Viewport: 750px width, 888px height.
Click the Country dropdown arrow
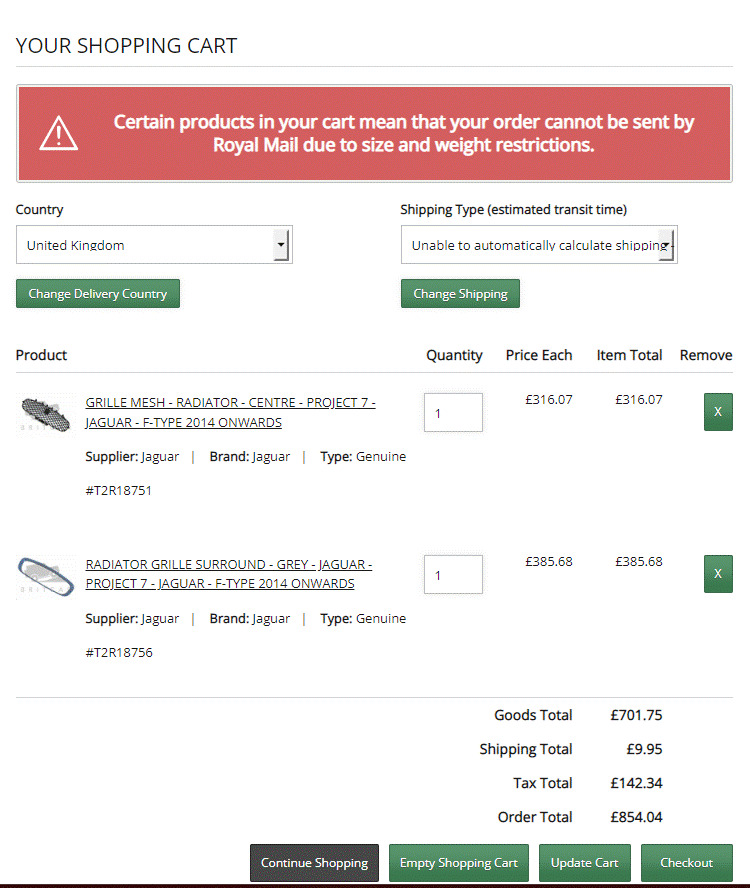click(281, 245)
